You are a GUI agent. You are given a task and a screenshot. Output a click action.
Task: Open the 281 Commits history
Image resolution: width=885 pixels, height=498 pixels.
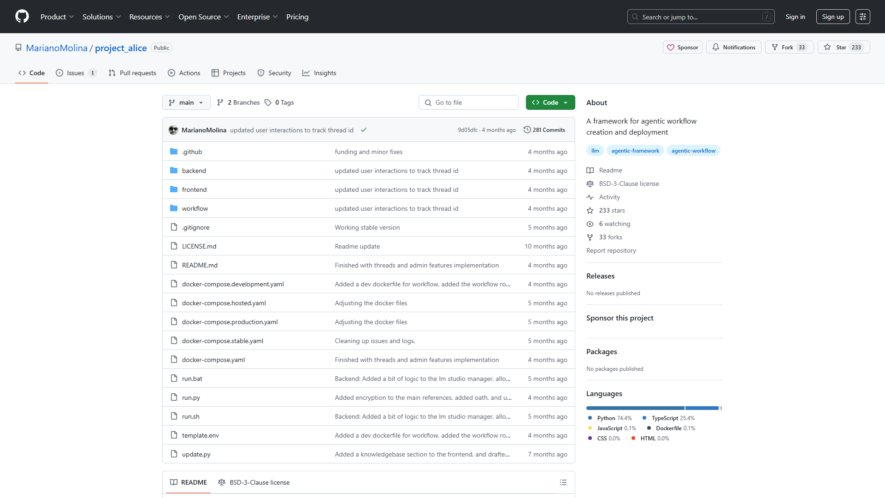[x=544, y=130]
